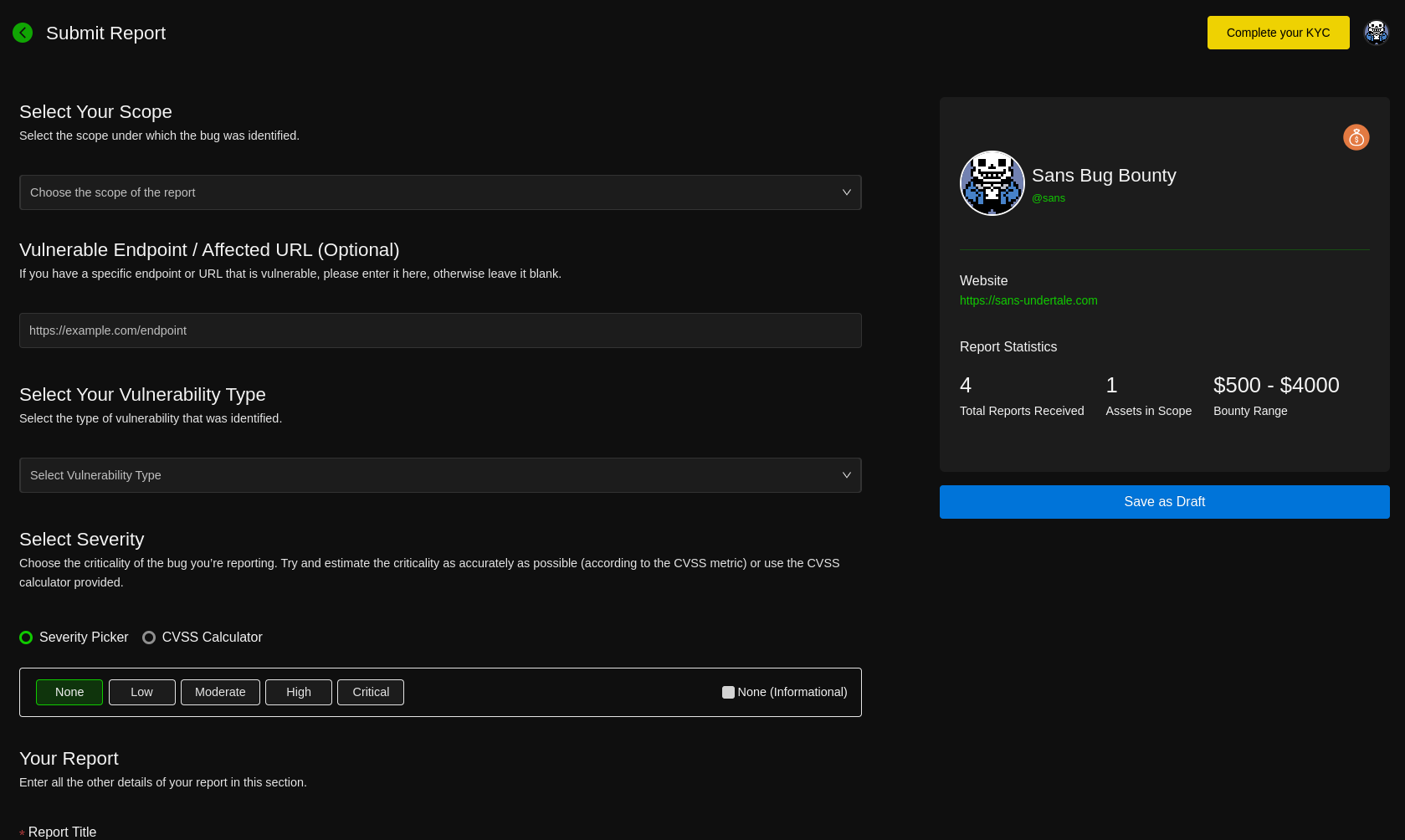Screen dimensions: 1405x840
Task: Select the Severity Picker radio button
Action: (26, 638)
